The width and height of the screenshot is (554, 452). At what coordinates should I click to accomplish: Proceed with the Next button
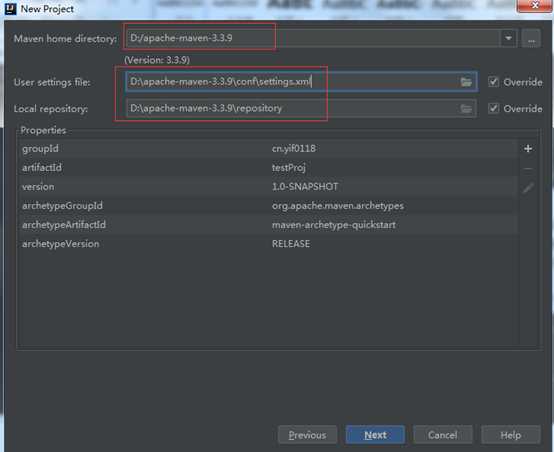375,435
